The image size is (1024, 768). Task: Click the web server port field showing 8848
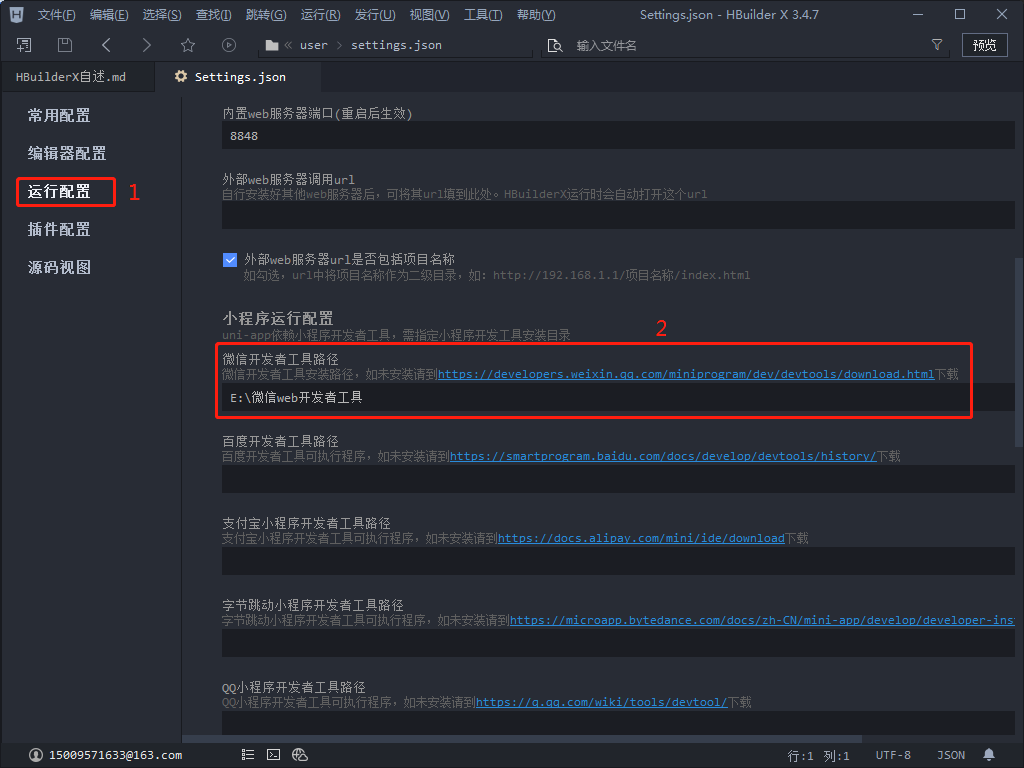point(618,136)
